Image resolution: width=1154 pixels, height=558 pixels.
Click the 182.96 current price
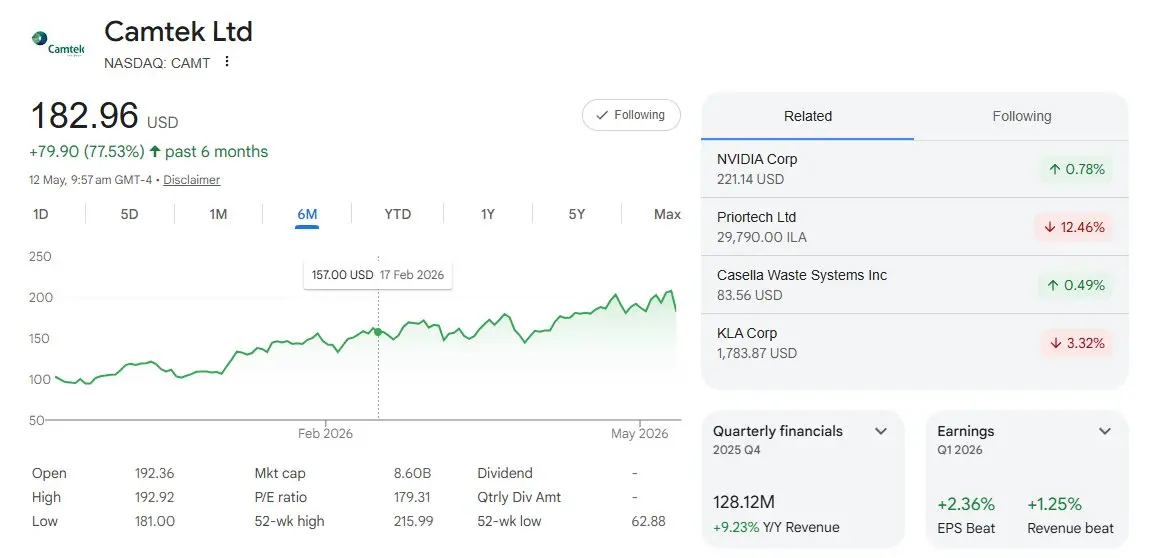point(84,116)
